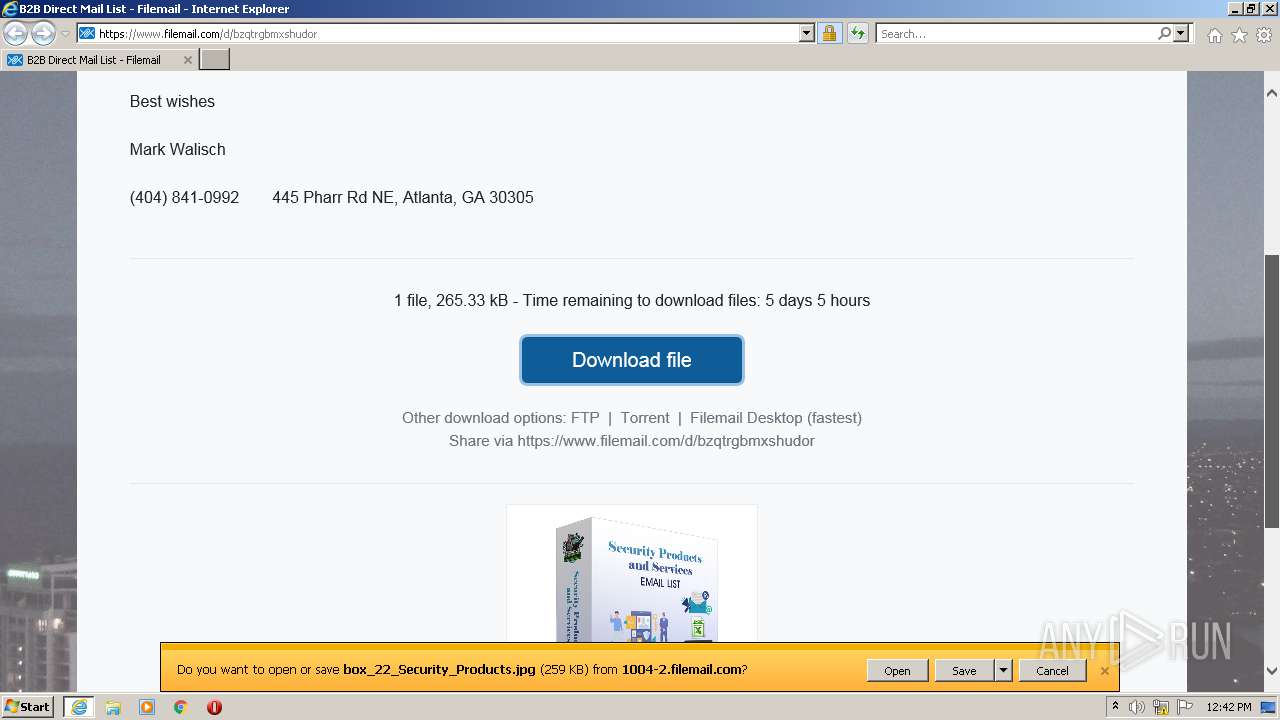Click the browser Back arrow button
Screen dimensions: 1280x720
[16, 34]
